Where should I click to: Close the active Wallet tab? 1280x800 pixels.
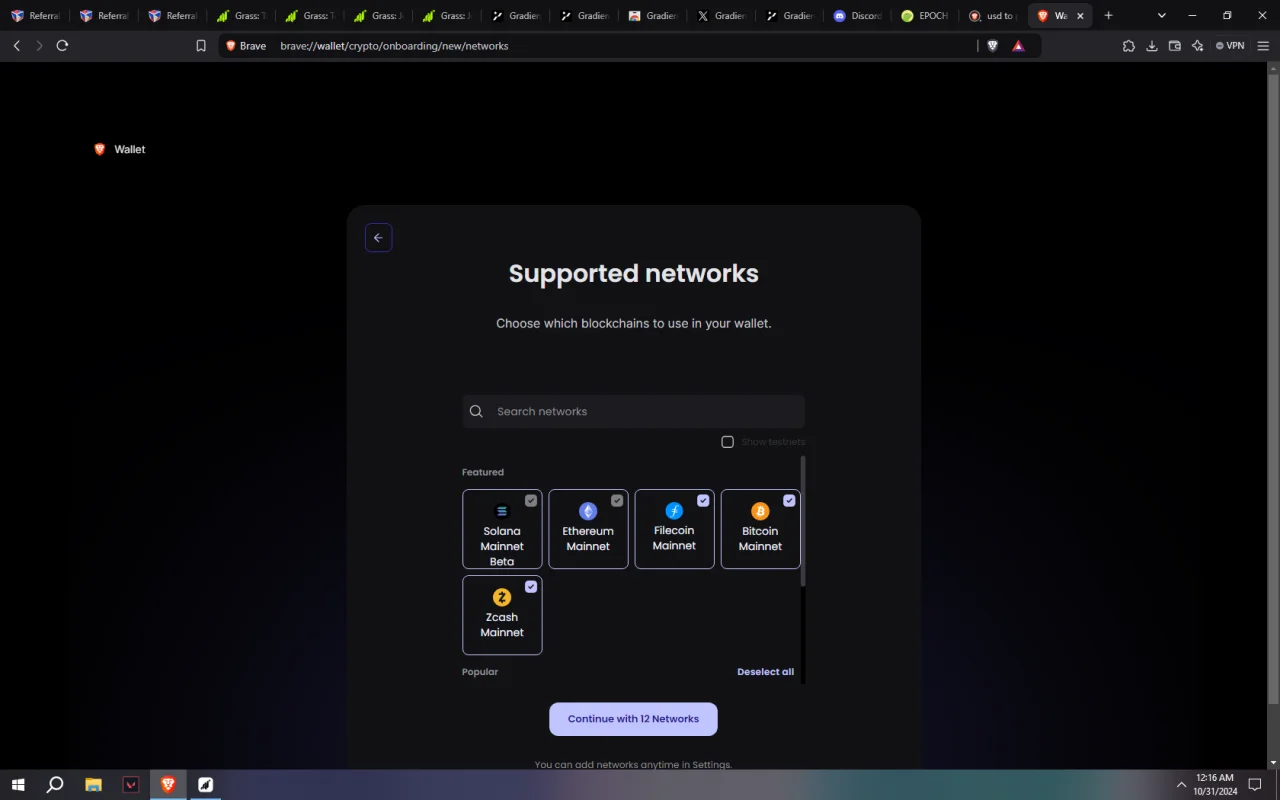pos(1080,16)
